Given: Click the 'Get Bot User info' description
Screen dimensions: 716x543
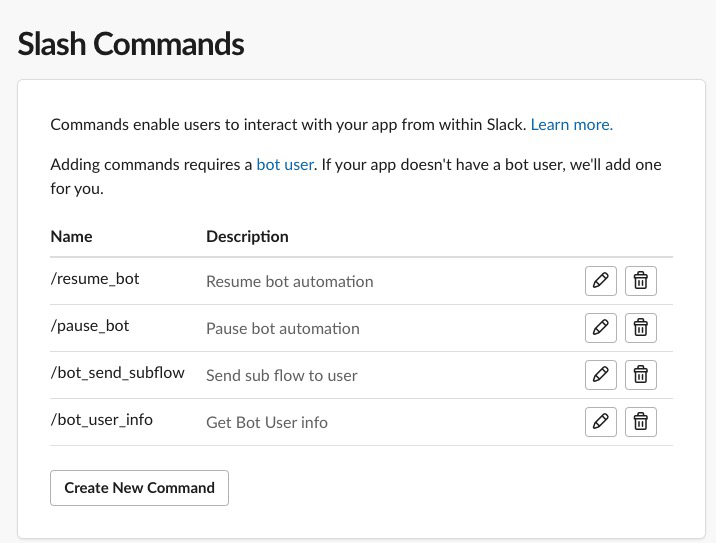Looking at the screenshot, I should pos(267,422).
